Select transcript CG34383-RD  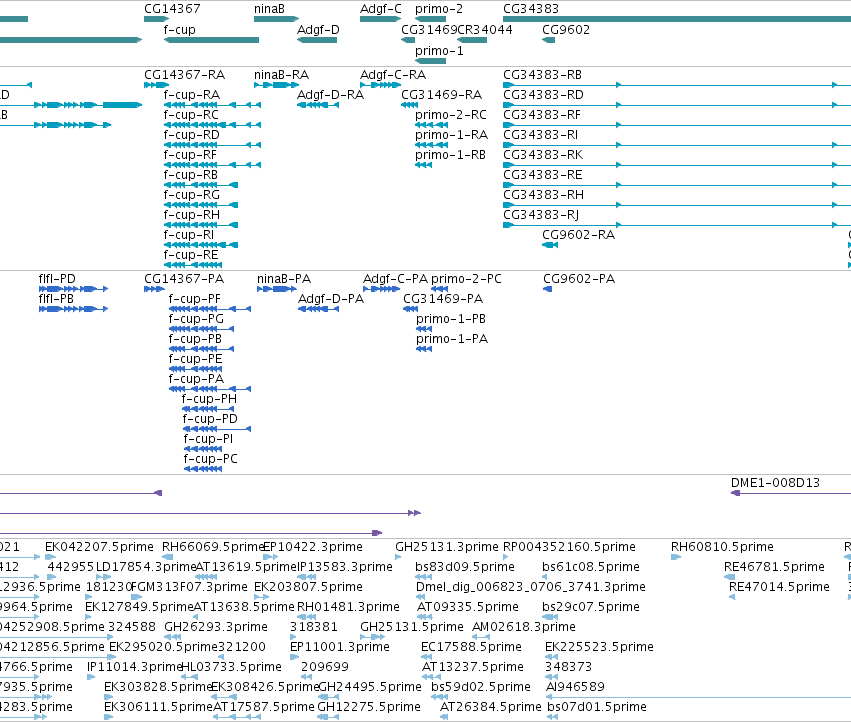[x=543, y=95]
